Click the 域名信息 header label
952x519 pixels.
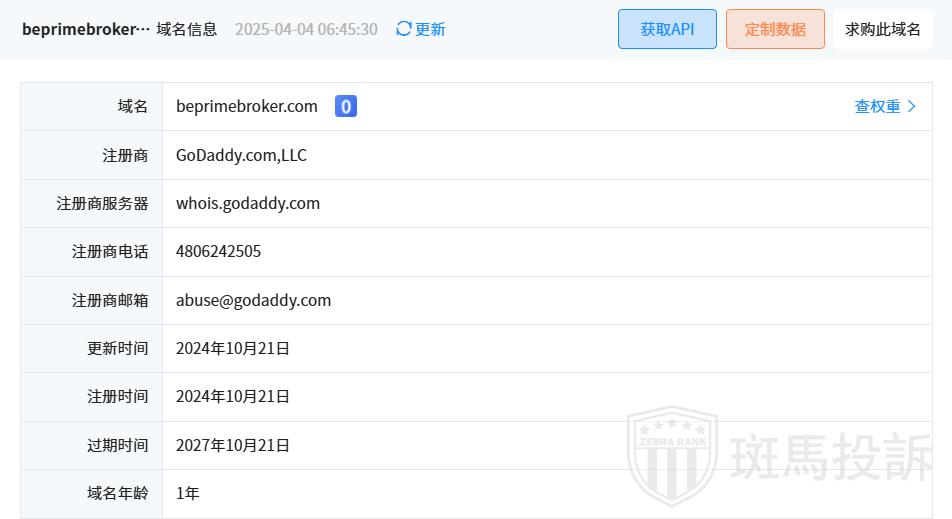point(186,29)
